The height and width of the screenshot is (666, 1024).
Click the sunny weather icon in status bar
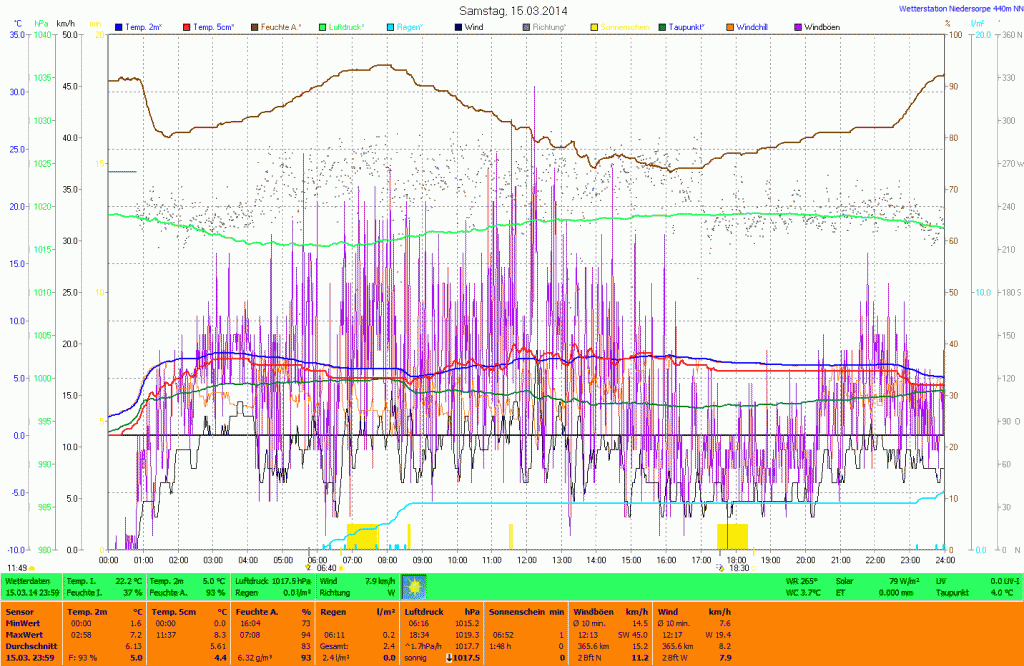click(x=413, y=586)
